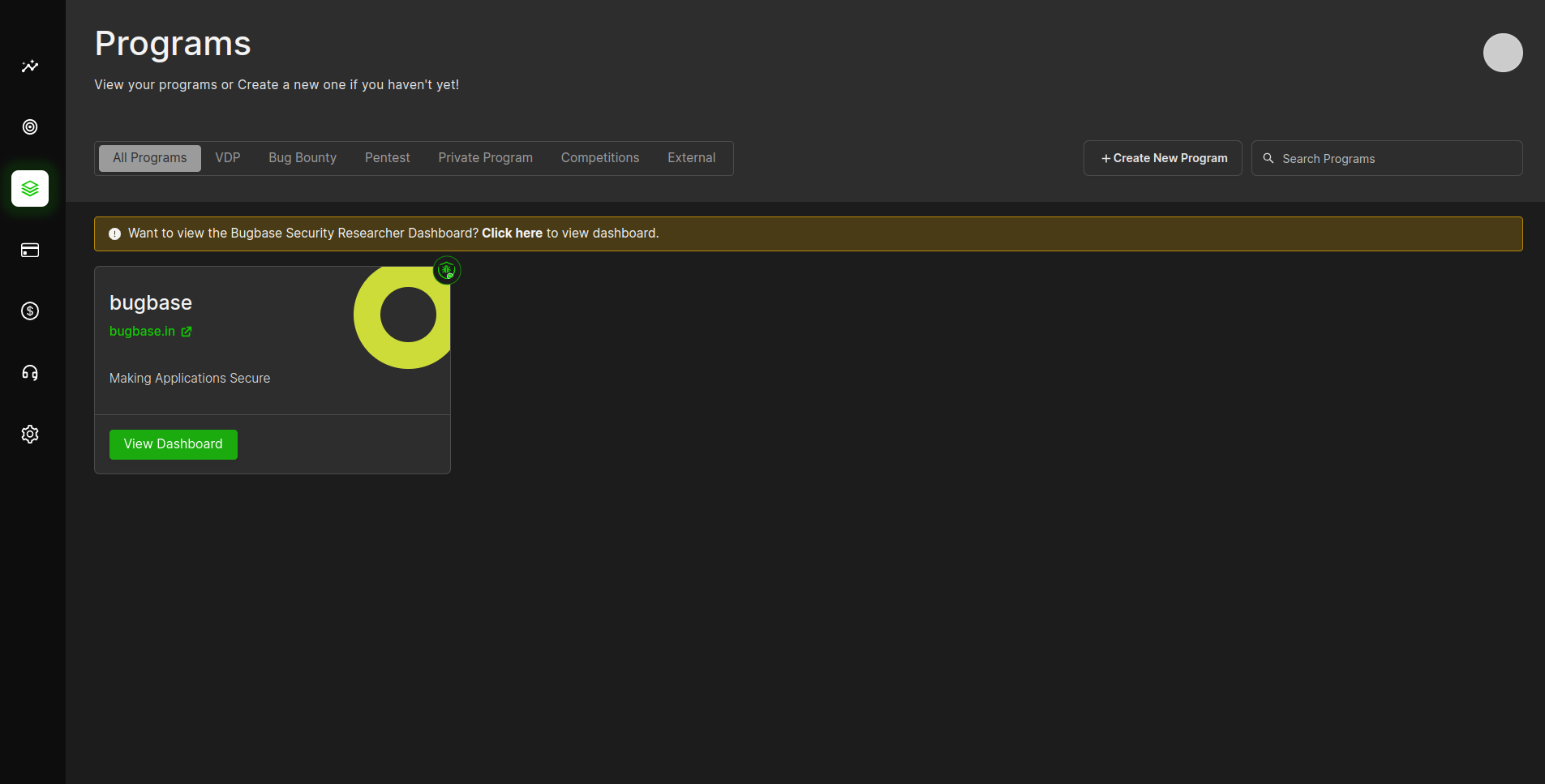Open the target scope sidebar icon
The image size is (1545, 784).
pos(30,126)
